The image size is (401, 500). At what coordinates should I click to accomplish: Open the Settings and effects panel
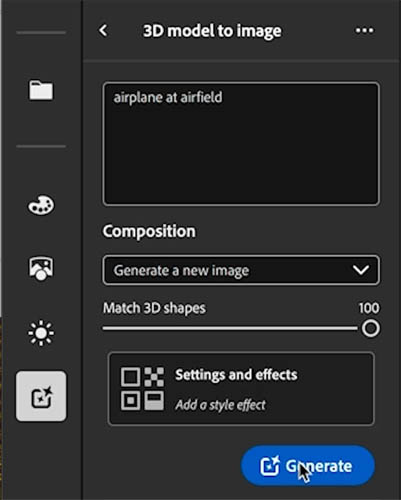pos(241,389)
